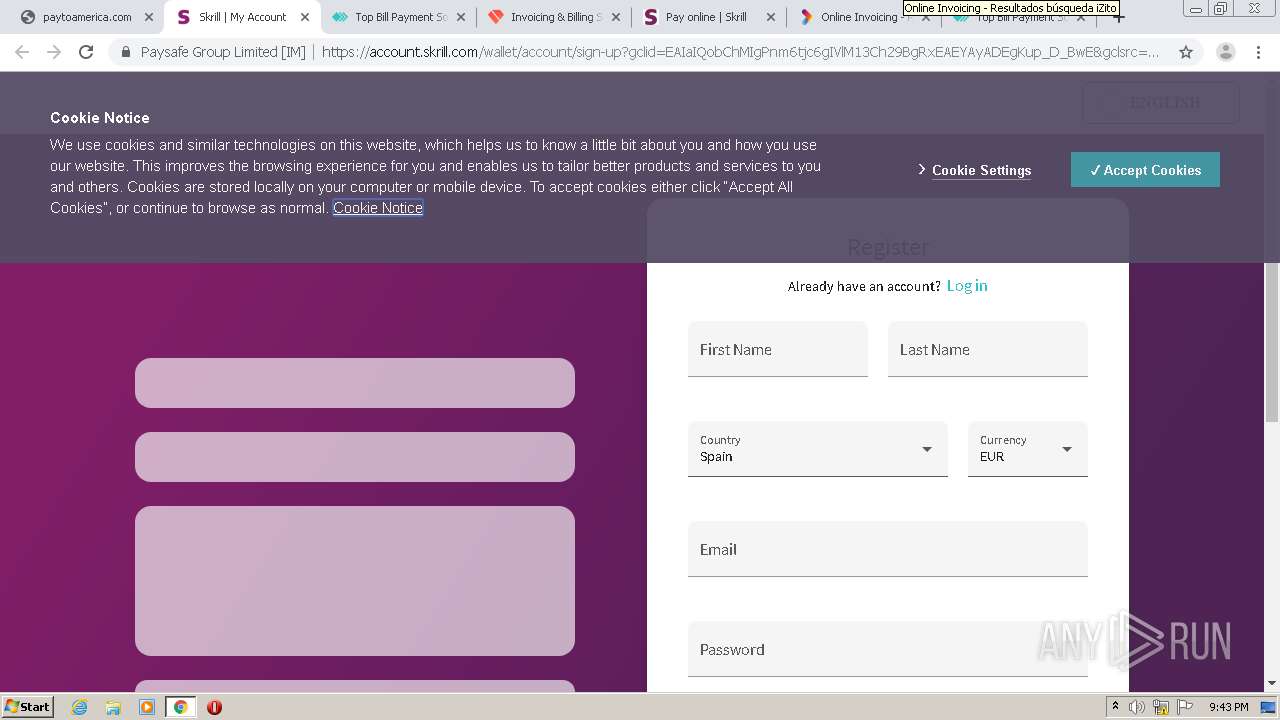
Task: Open the file explorer folder icon
Action: click(x=113, y=707)
